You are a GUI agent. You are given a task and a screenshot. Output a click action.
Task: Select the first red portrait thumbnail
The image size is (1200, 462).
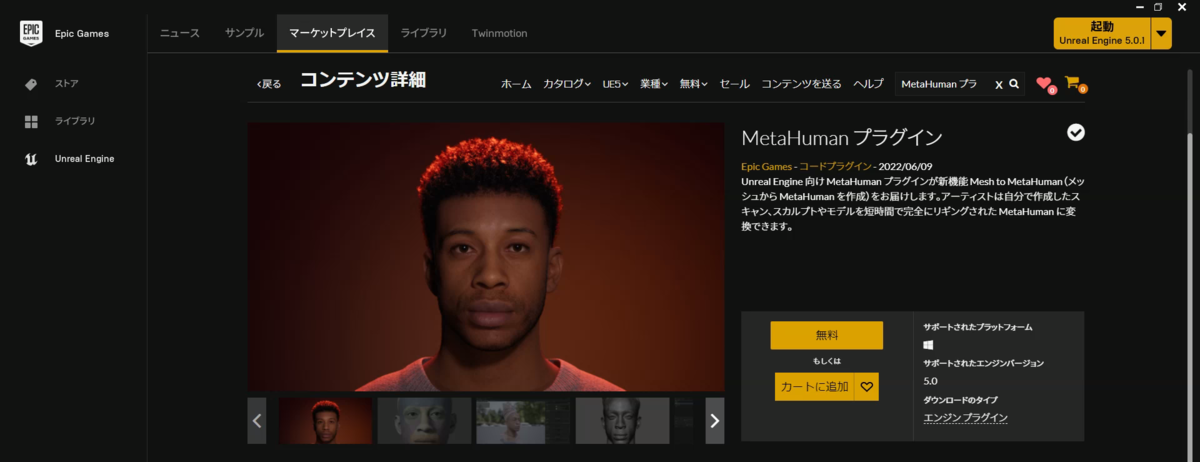pos(325,421)
